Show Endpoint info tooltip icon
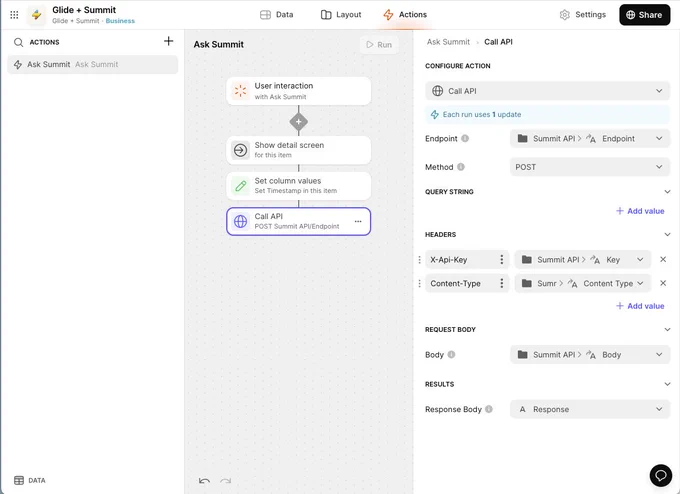Screen dimensions: 680x494 pos(465,138)
